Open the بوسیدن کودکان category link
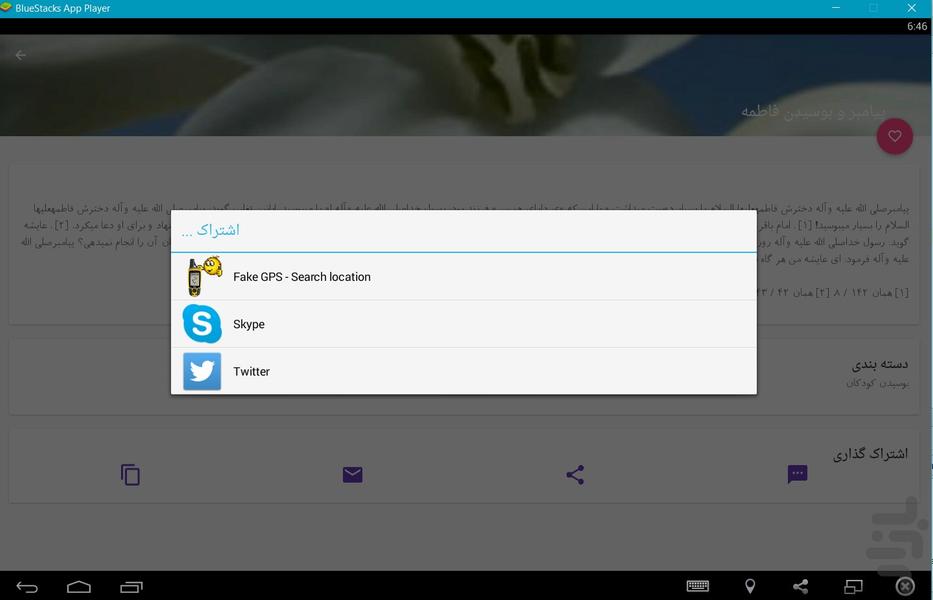This screenshot has width=933, height=600. [877, 384]
